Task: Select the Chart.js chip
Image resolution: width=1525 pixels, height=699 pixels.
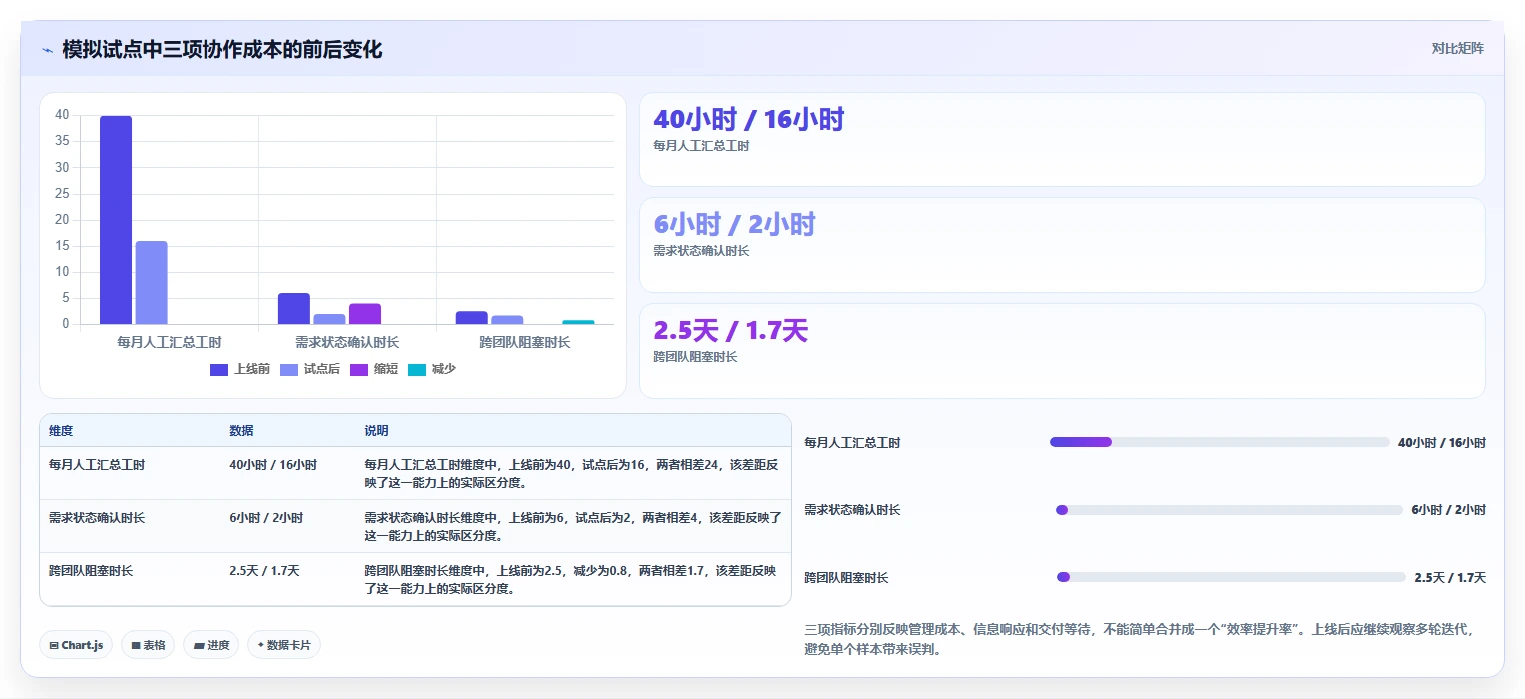Action: (77, 645)
